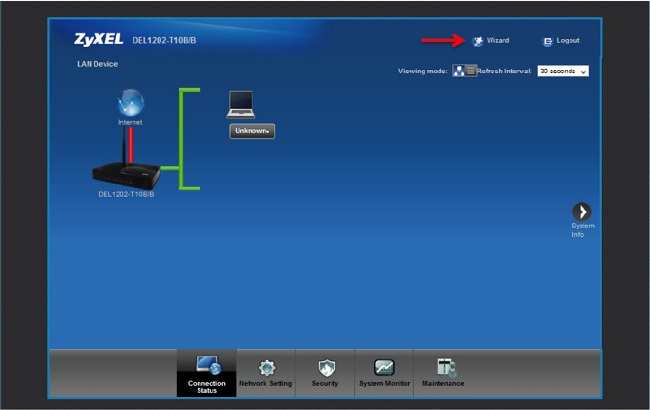Click the DEL1202-T10B/B header model text
650x410 pixels.
tap(164, 40)
